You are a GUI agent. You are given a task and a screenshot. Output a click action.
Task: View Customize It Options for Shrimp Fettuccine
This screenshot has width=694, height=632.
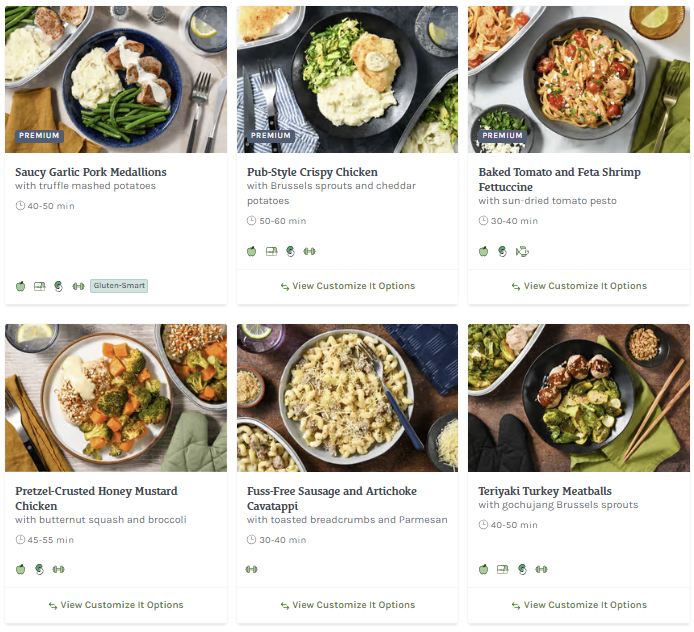tap(579, 286)
